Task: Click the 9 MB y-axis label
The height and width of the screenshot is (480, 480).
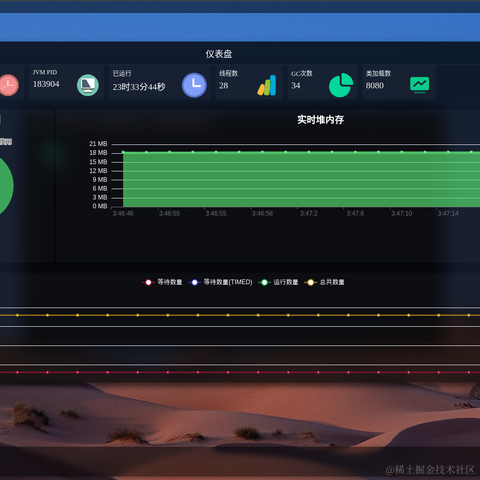Action: (x=100, y=180)
